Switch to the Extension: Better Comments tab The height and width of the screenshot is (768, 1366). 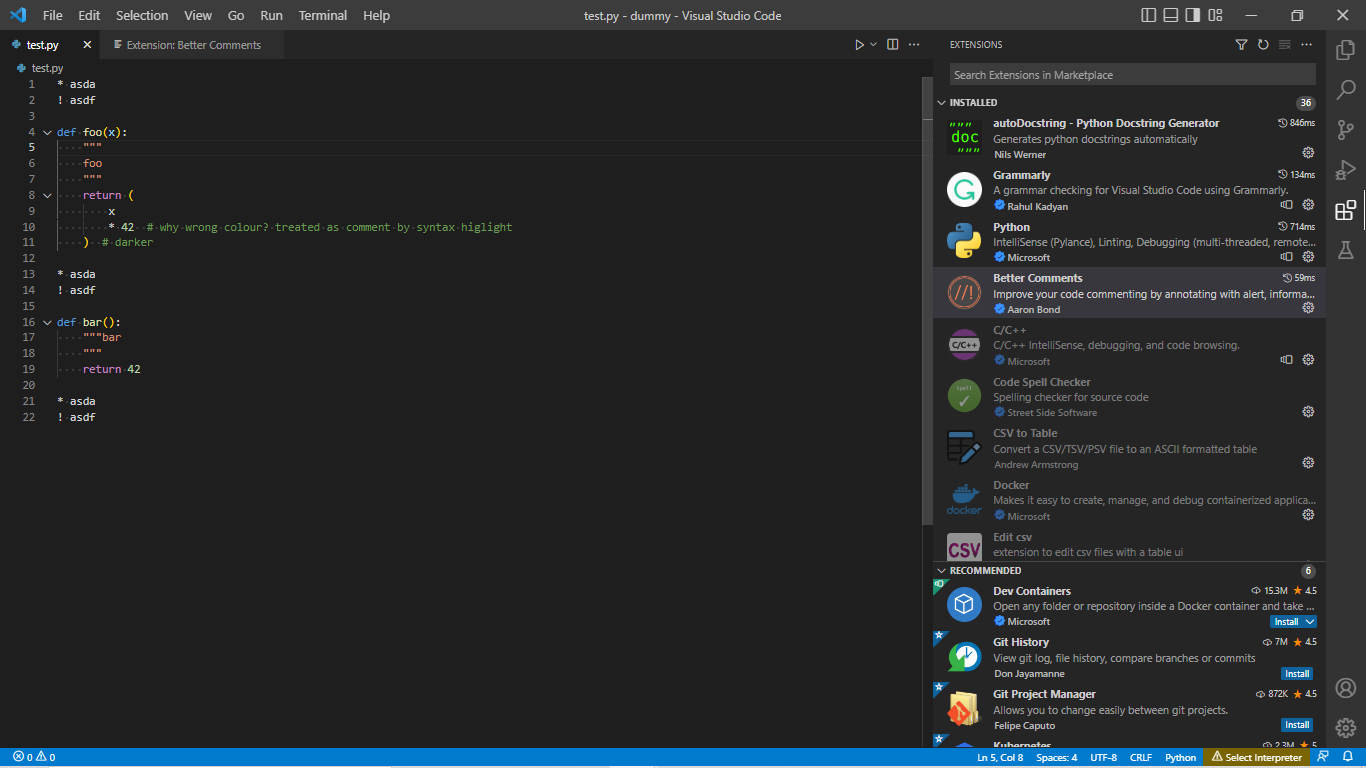(192, 44)
